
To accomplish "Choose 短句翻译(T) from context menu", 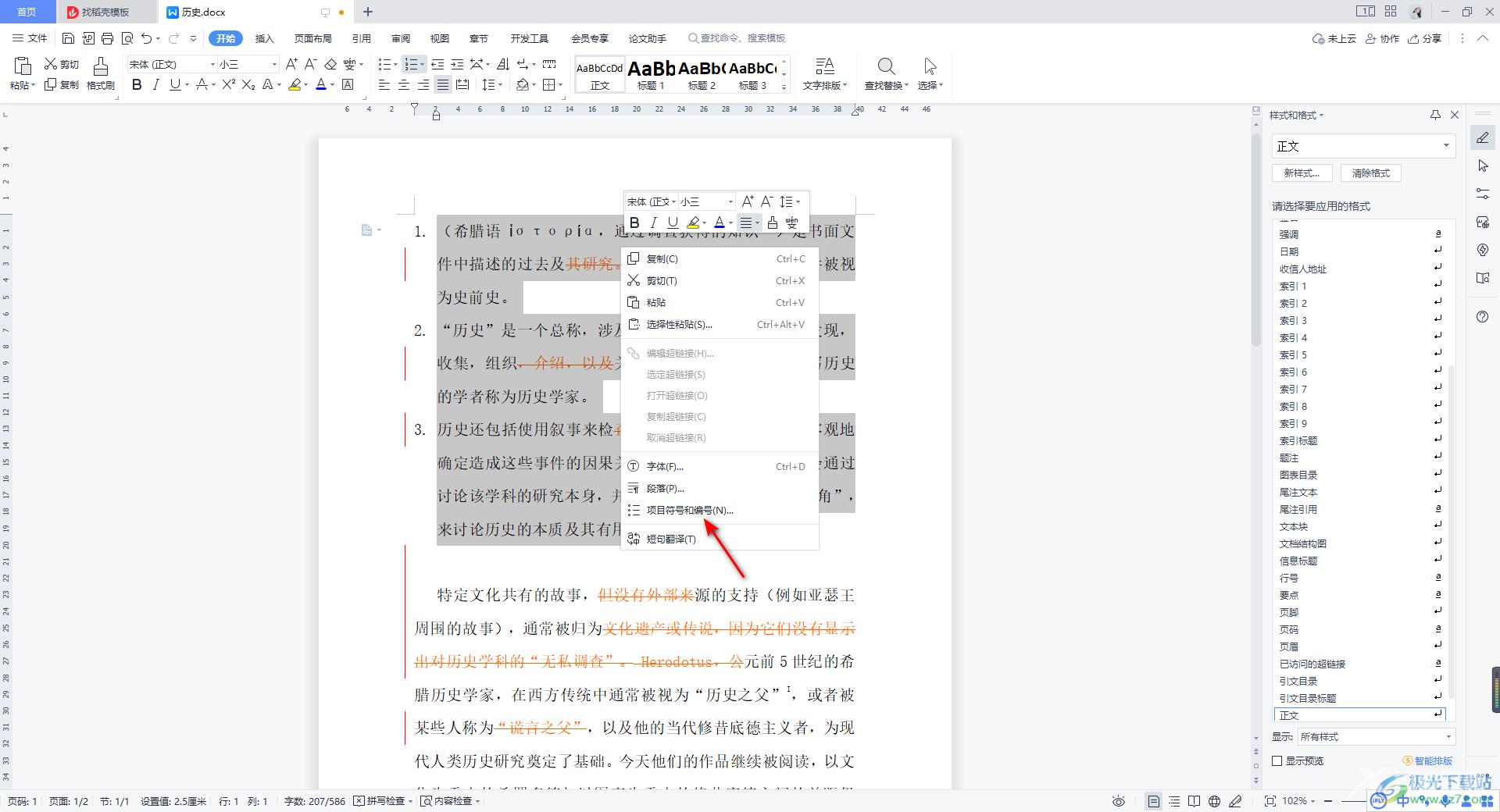I will click(719, 539).
